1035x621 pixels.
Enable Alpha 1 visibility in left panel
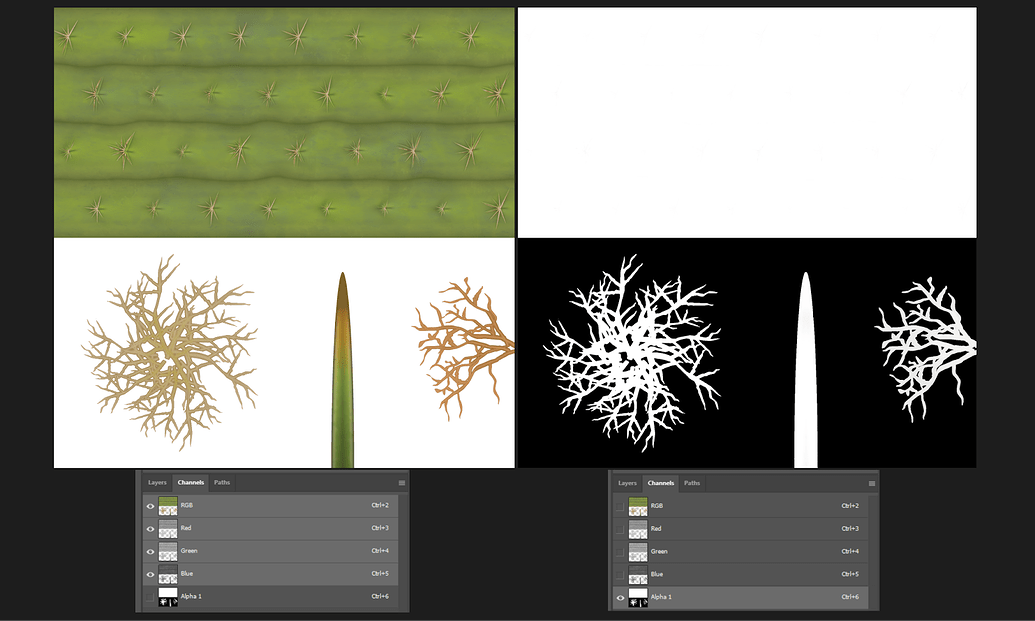click(150, 597)
